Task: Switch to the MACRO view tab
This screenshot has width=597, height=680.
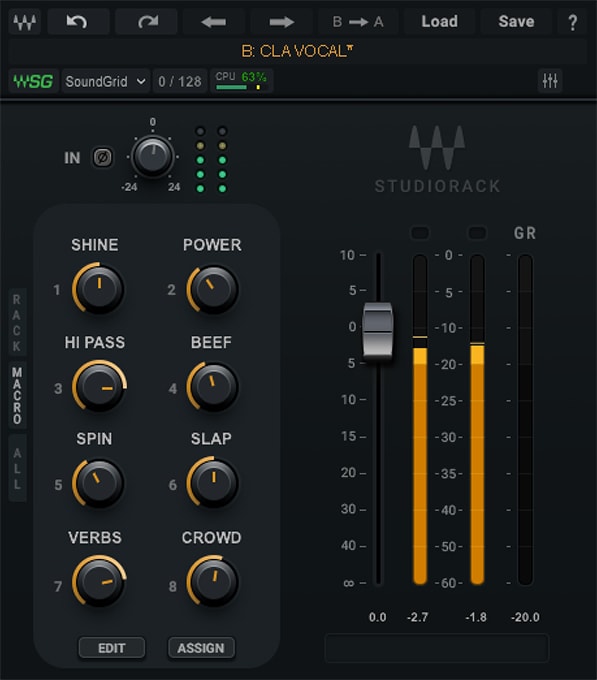Action: point(17,396)
